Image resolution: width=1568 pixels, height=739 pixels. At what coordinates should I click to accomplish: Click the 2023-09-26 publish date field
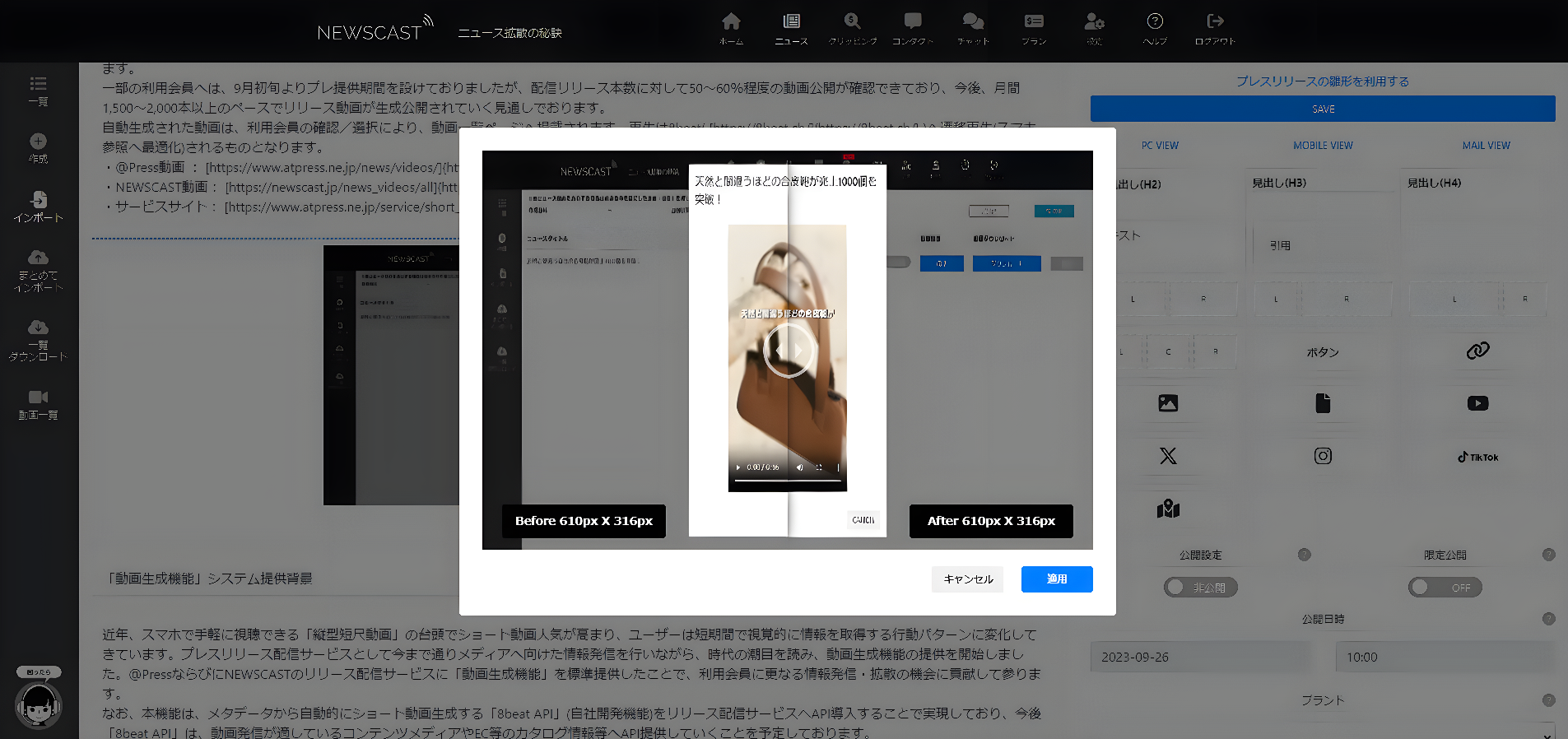click(x=1201, y=657)
